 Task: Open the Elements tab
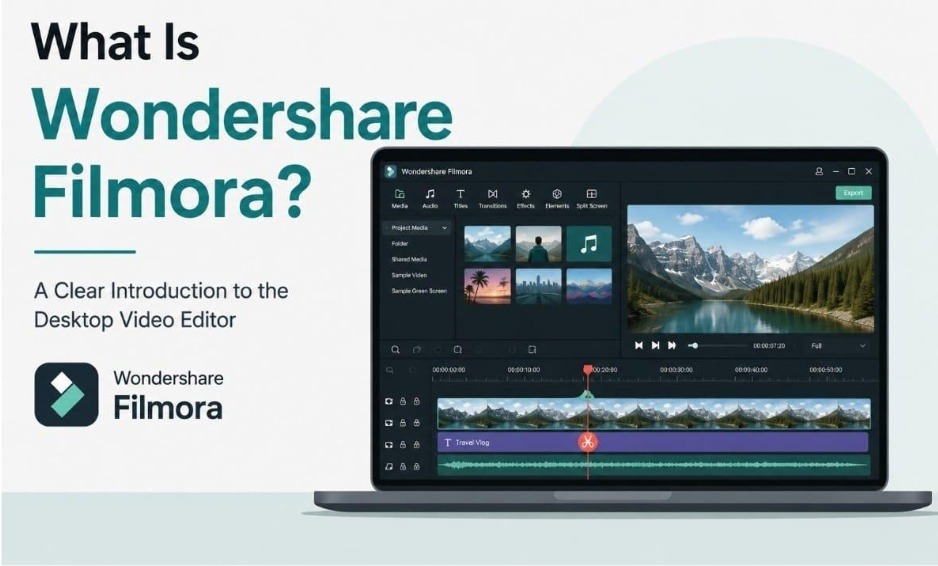pyautogui.click(x=557, y=199)
